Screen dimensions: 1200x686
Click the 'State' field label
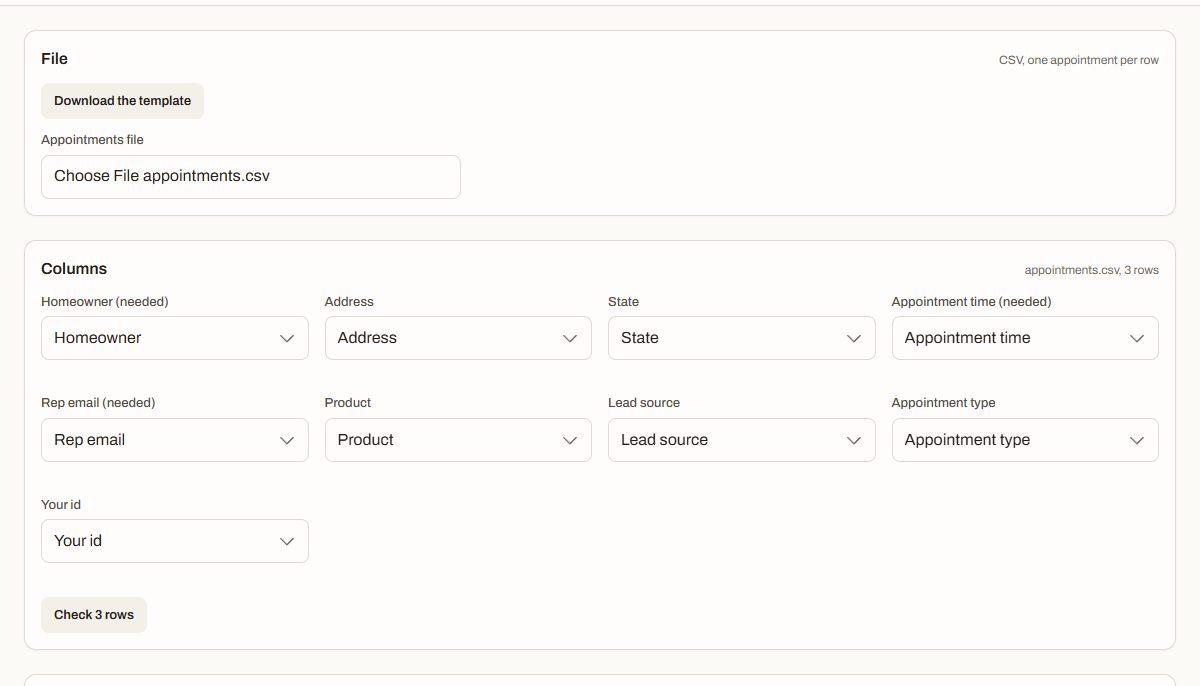[x=623, y=302]
